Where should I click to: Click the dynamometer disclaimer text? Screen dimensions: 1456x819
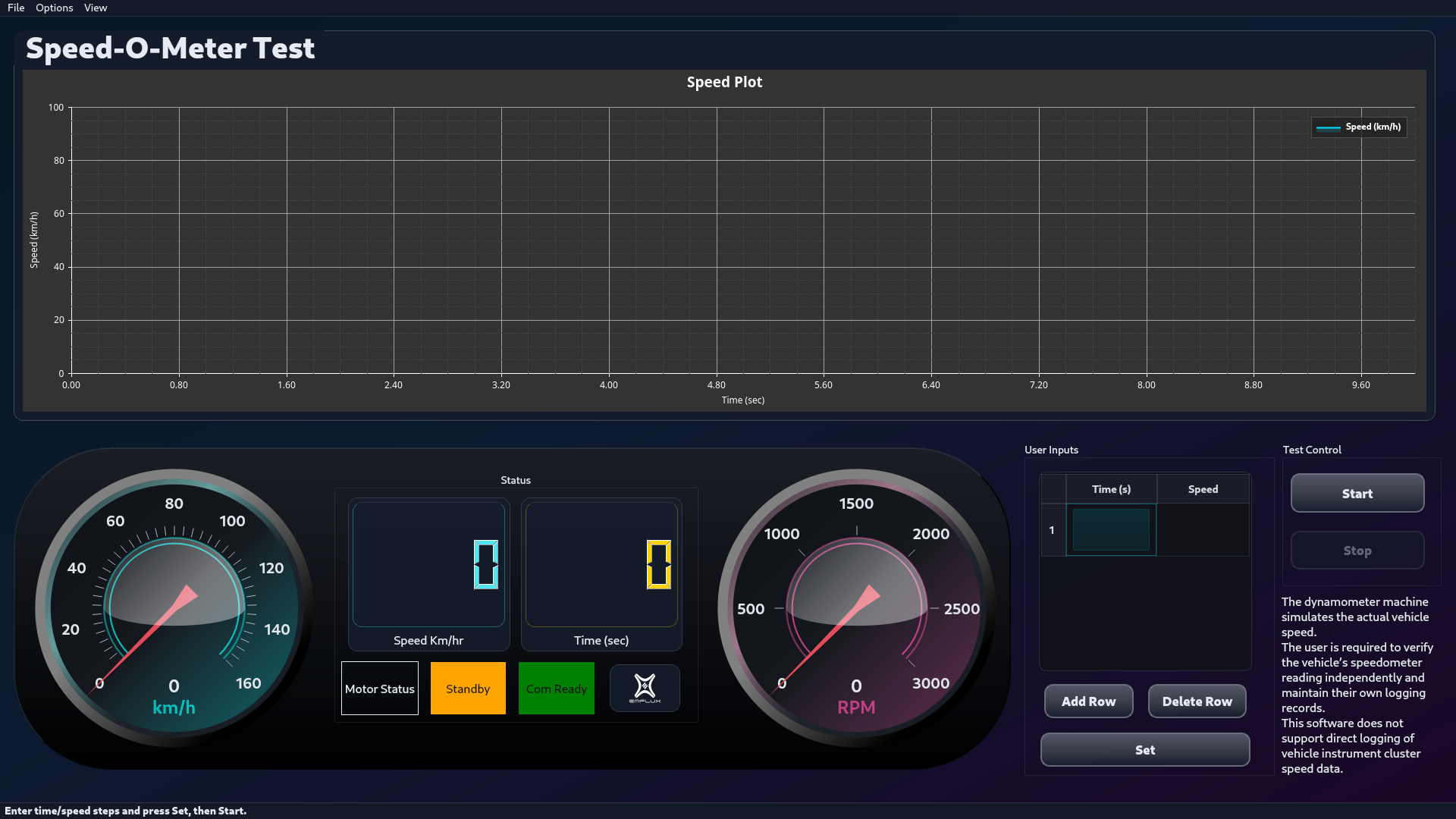tap(1357, 685)
